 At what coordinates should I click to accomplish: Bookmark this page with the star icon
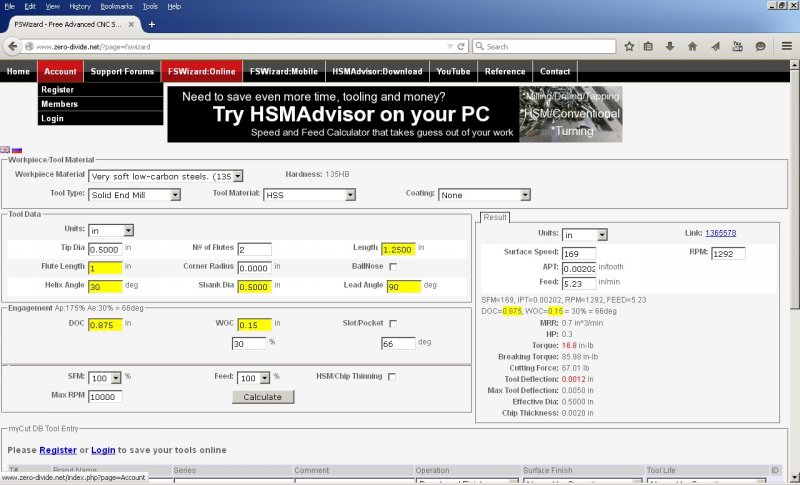629,46
